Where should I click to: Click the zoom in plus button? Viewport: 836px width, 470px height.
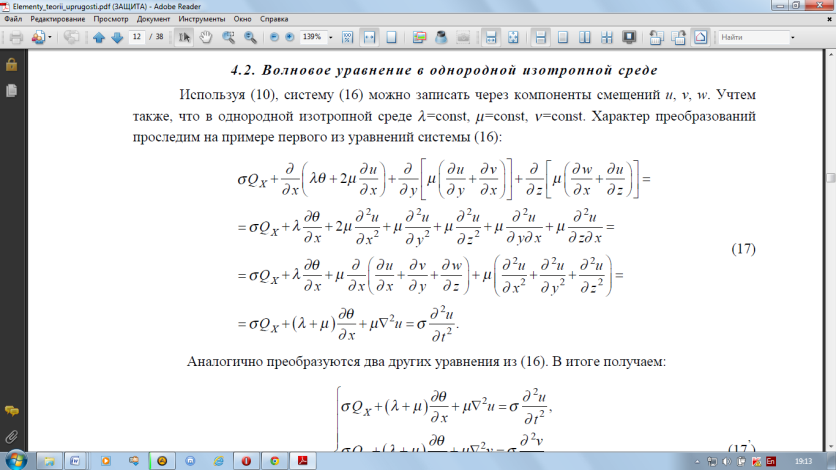[x=290, y=37]
